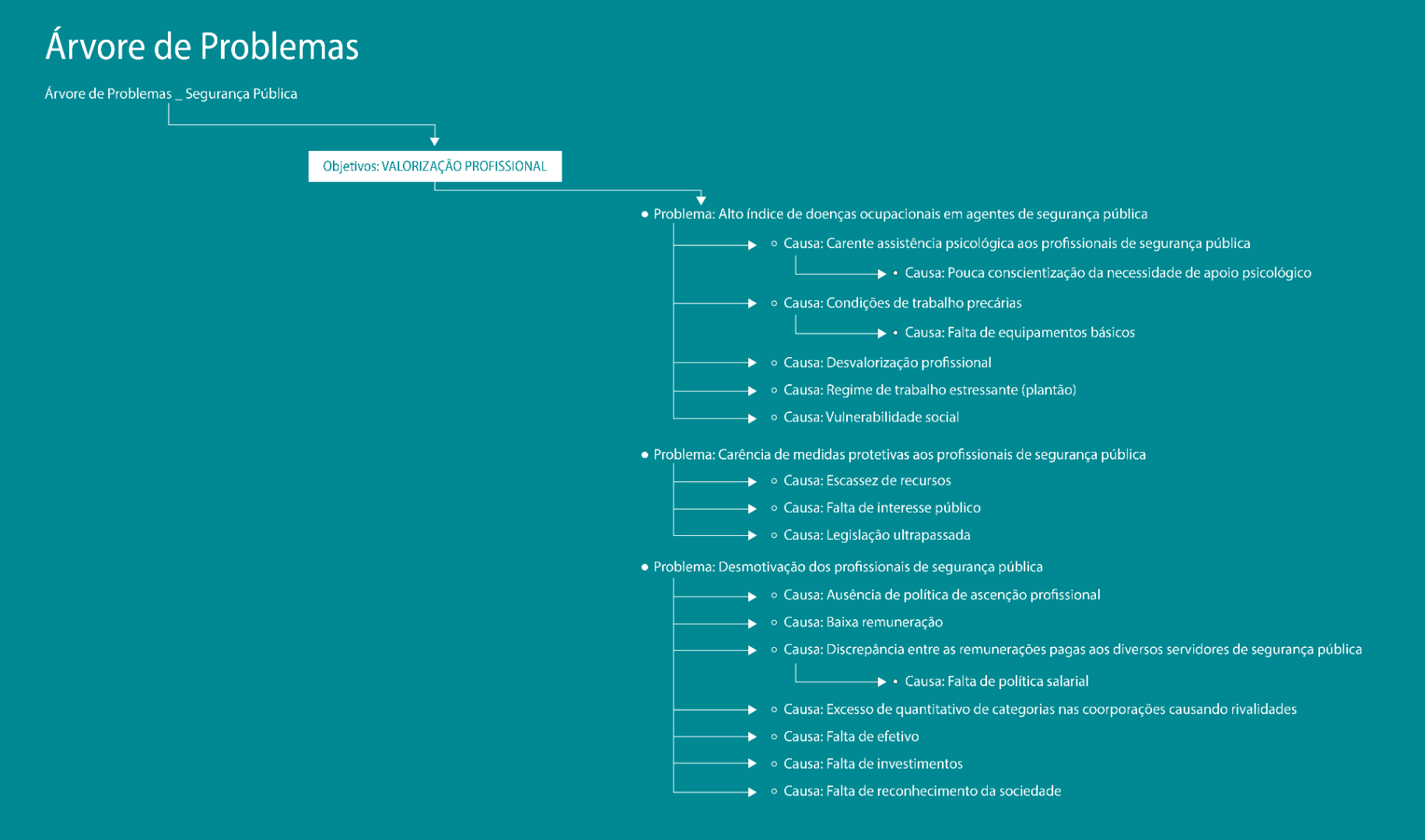Select problem 'Carência de medidas protetivas'
Image resolution: width=1425 pixels, height=840 pixels.
(x=898, y=454)
